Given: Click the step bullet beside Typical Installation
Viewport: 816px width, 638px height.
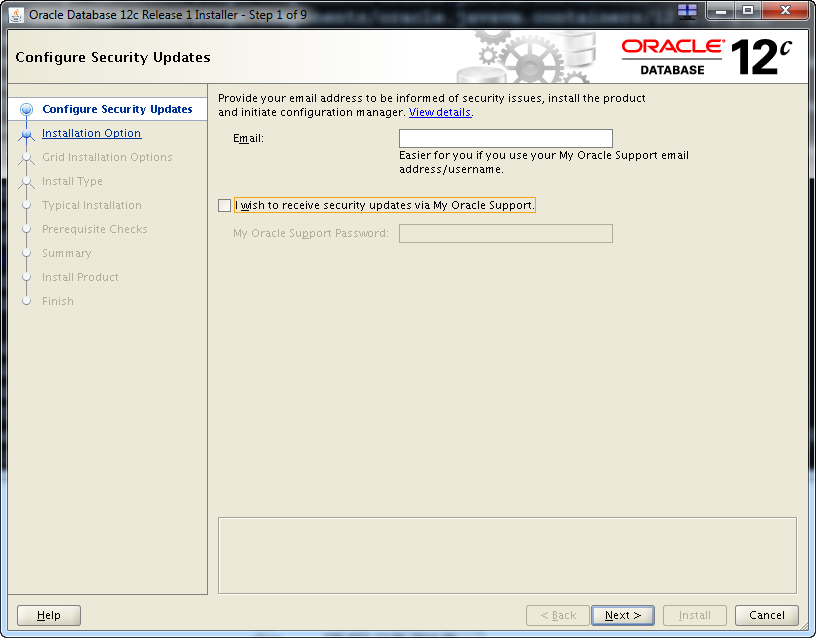Looking at the screenshot, I should click(26, 205).
